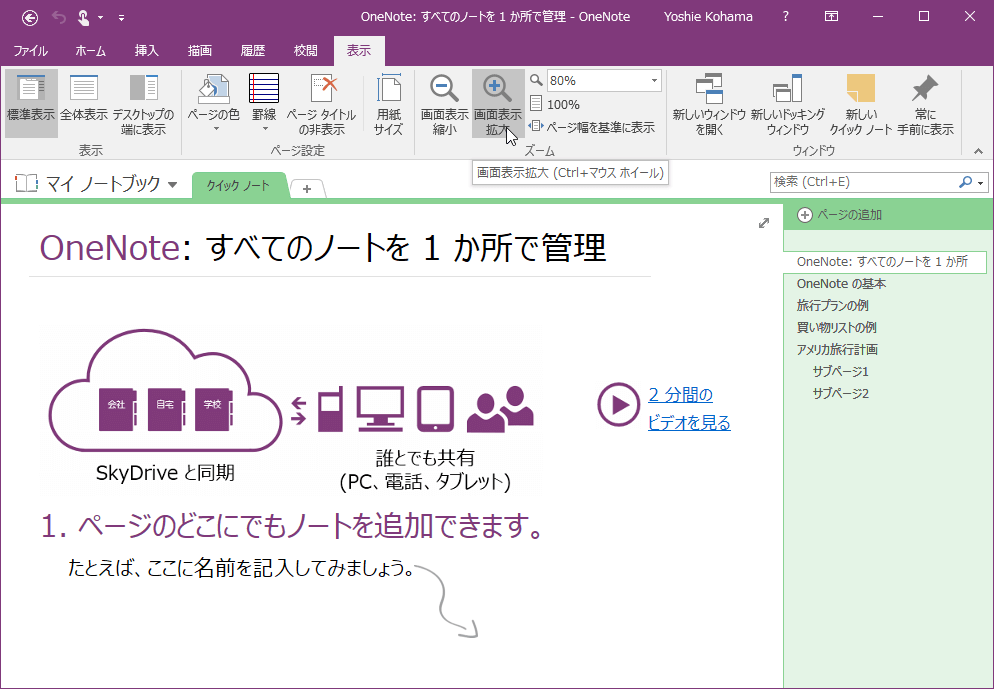Click the page title OneNote heading
This screenshot has width=994, height=689.
[x=323, y=247]
